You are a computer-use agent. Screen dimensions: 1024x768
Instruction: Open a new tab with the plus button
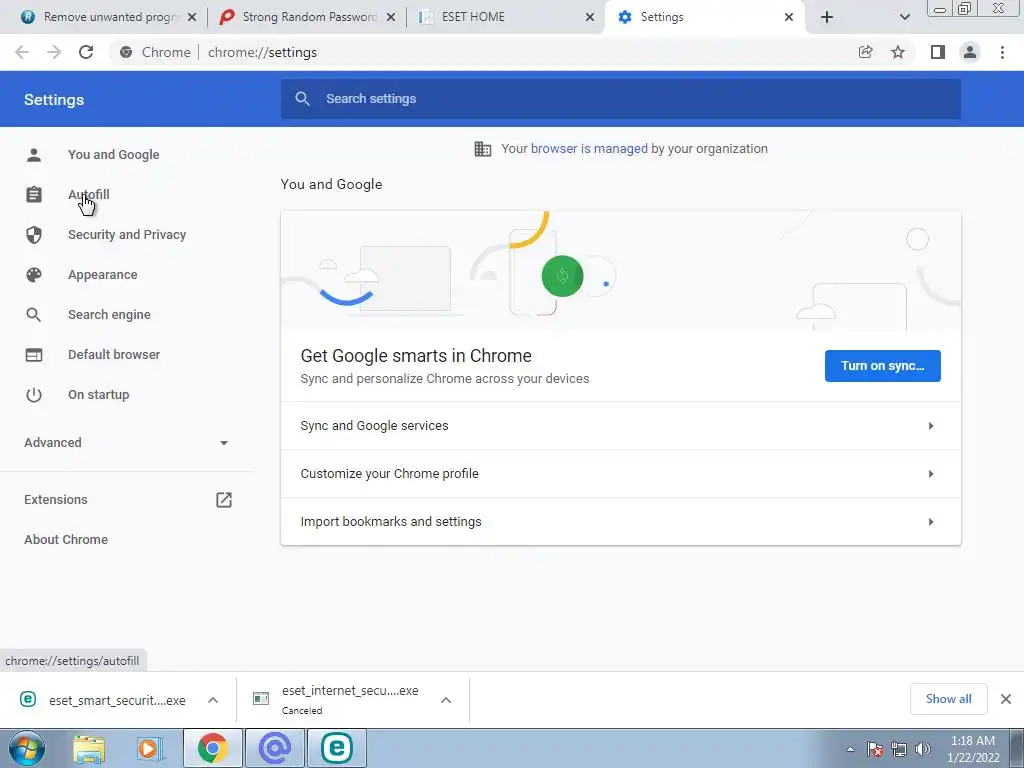tap(827, 17)
